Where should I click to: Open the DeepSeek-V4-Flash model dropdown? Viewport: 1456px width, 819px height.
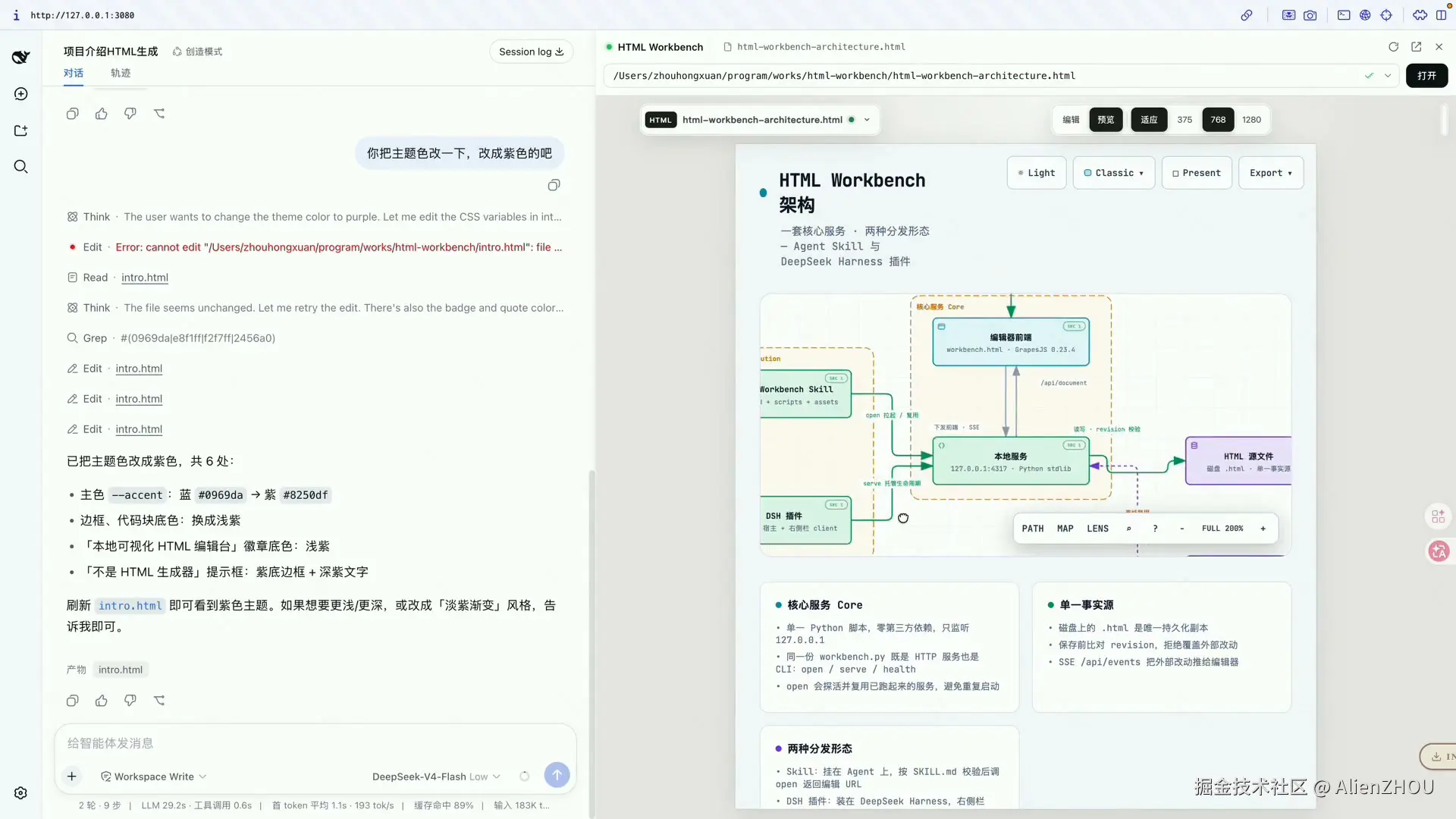(436, 777)
